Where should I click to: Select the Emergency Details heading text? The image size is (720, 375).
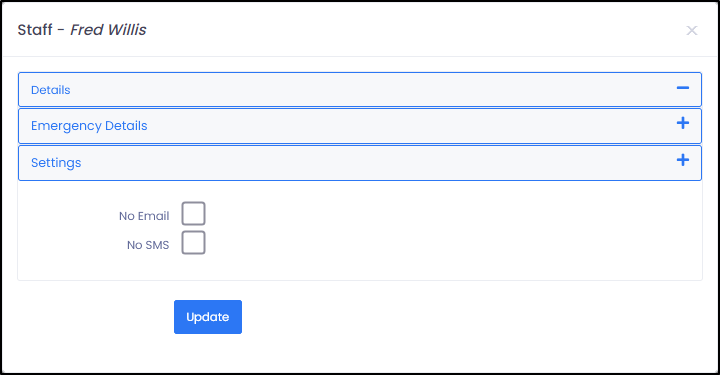(x=89, y=126)
